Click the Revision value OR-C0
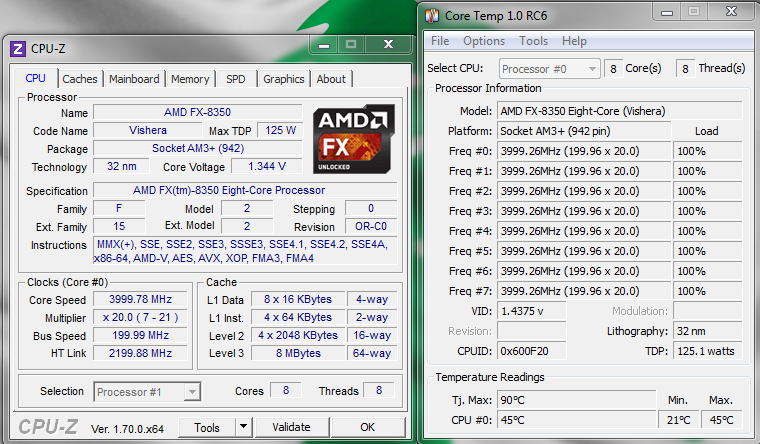Screen dimensions: 760x444 371,226
